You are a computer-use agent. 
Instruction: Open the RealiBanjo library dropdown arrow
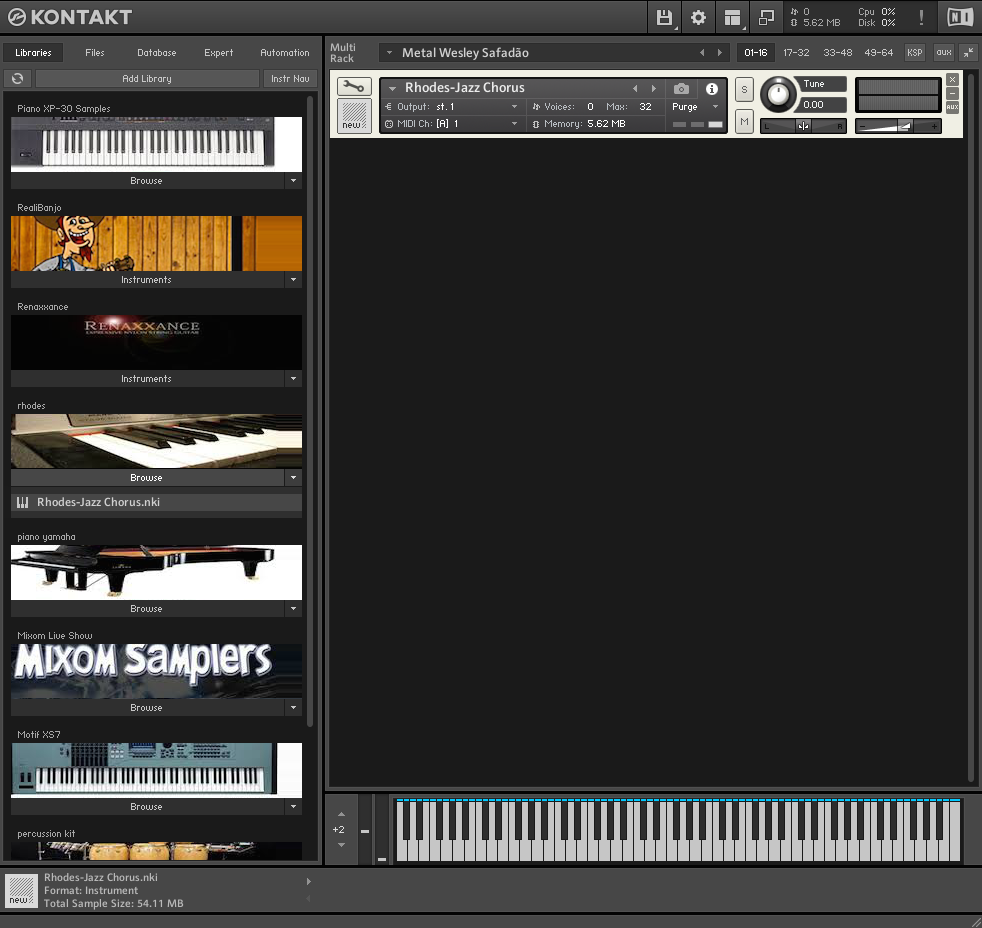coord(293,279)
